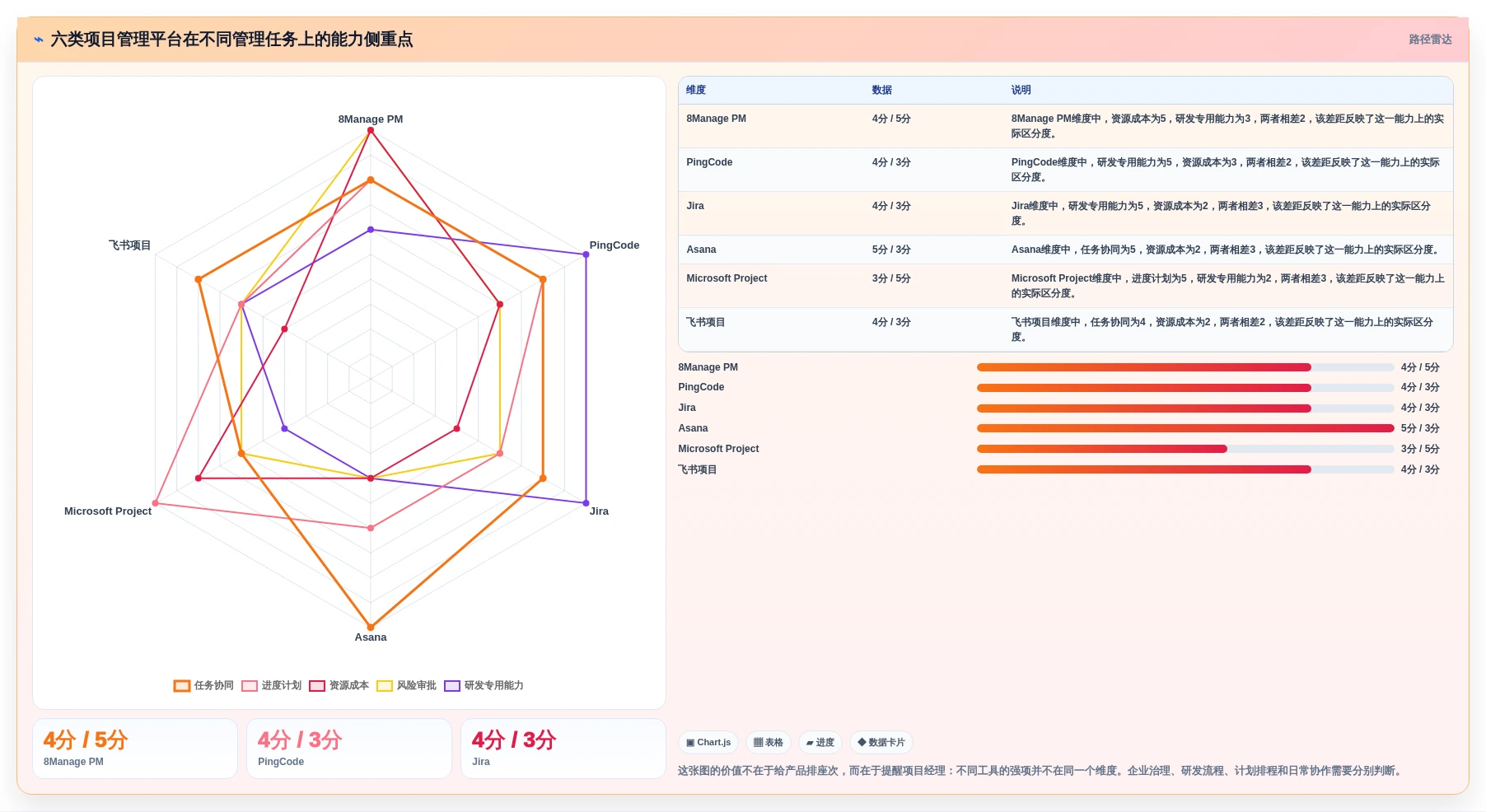
Task: Select the Microsoft Project table row name
Action: coord(727,278)
